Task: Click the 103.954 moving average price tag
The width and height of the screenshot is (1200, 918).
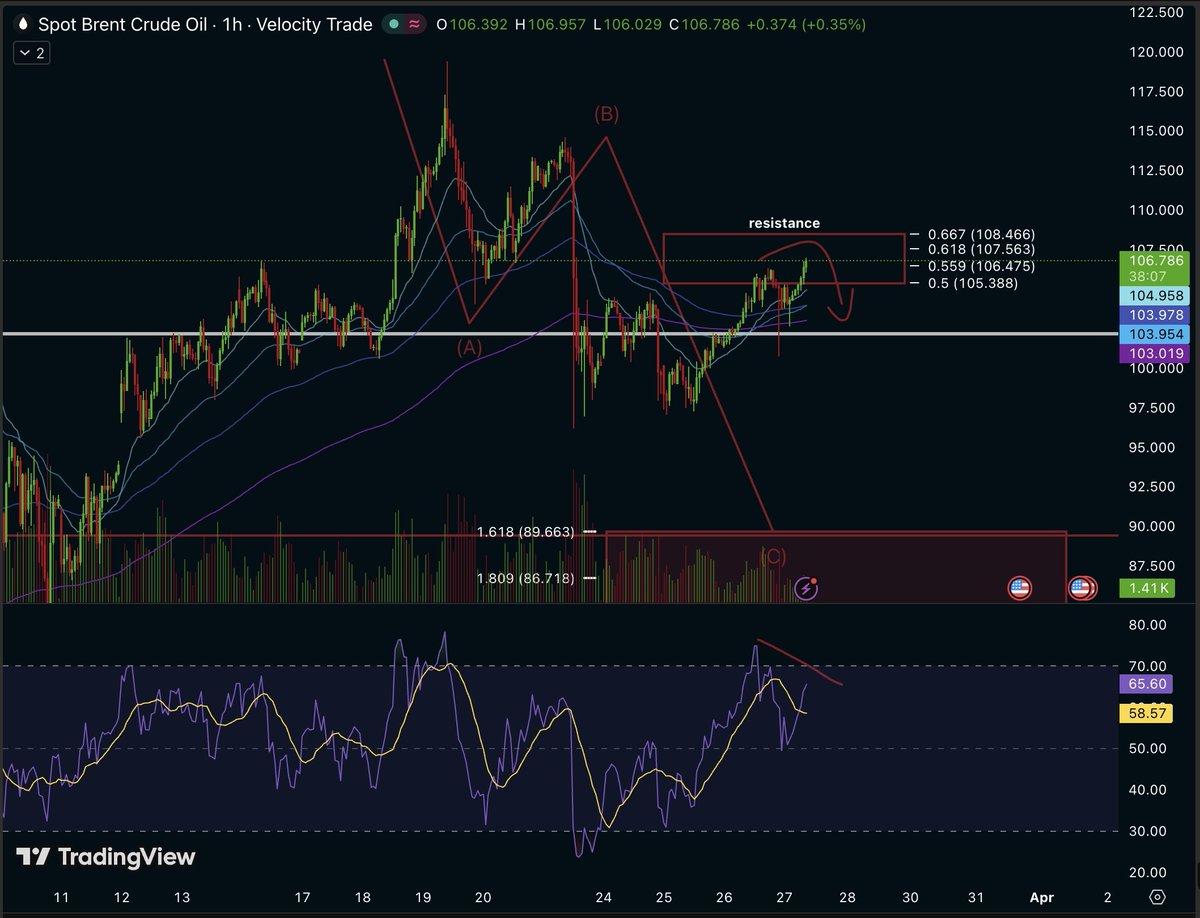Action: (x=1153, y=334)
